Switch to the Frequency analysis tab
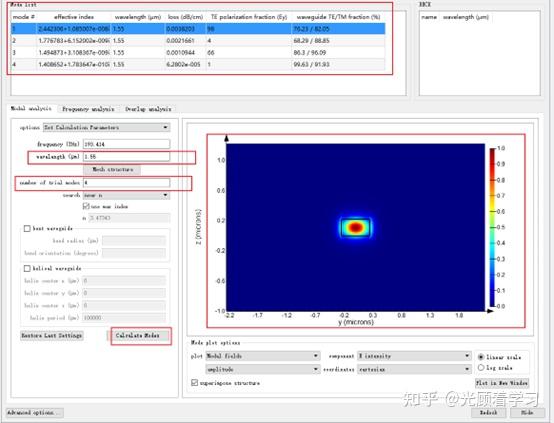 88,109
